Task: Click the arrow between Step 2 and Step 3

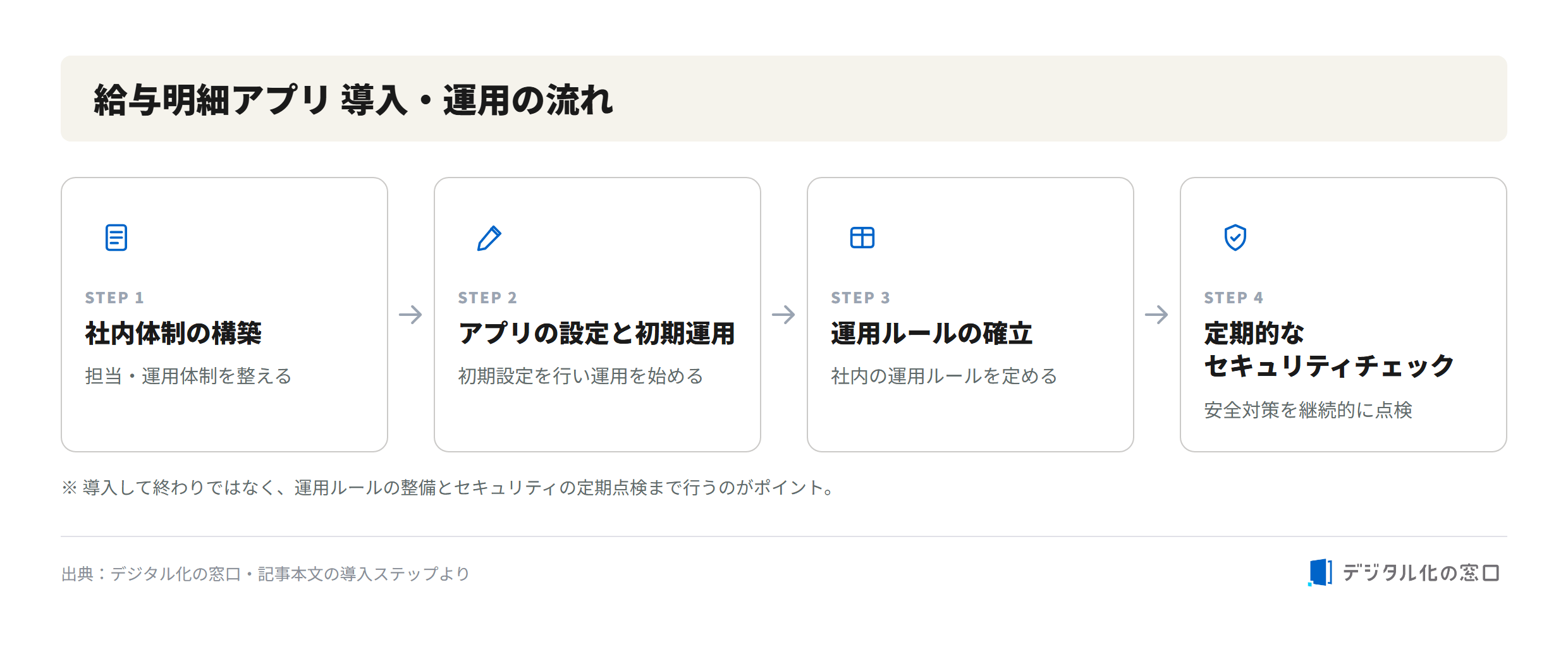Action: (783, 314)
